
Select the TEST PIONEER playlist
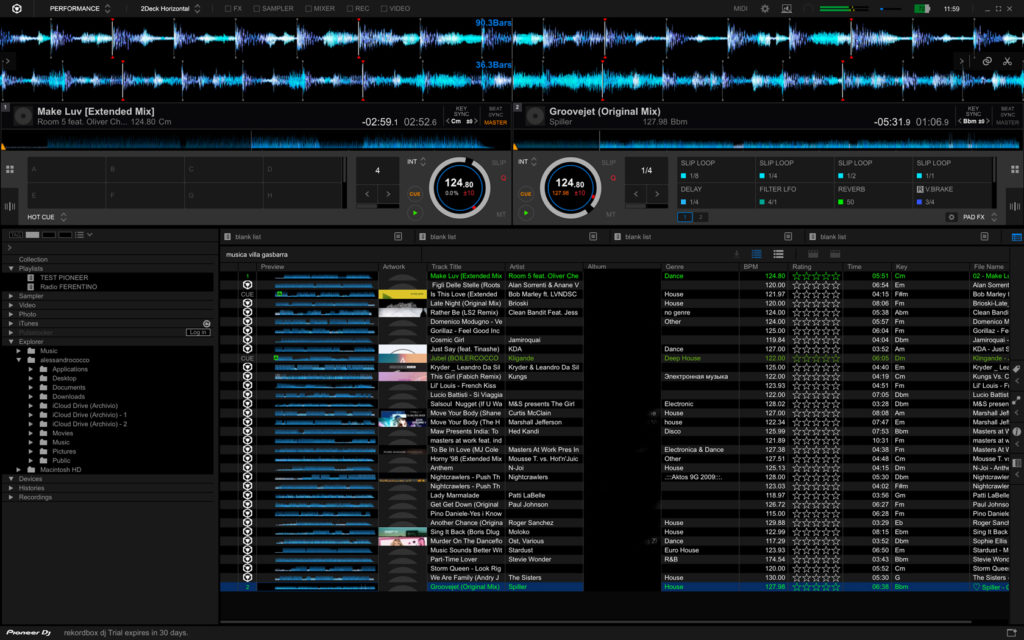tap(64, 277)
